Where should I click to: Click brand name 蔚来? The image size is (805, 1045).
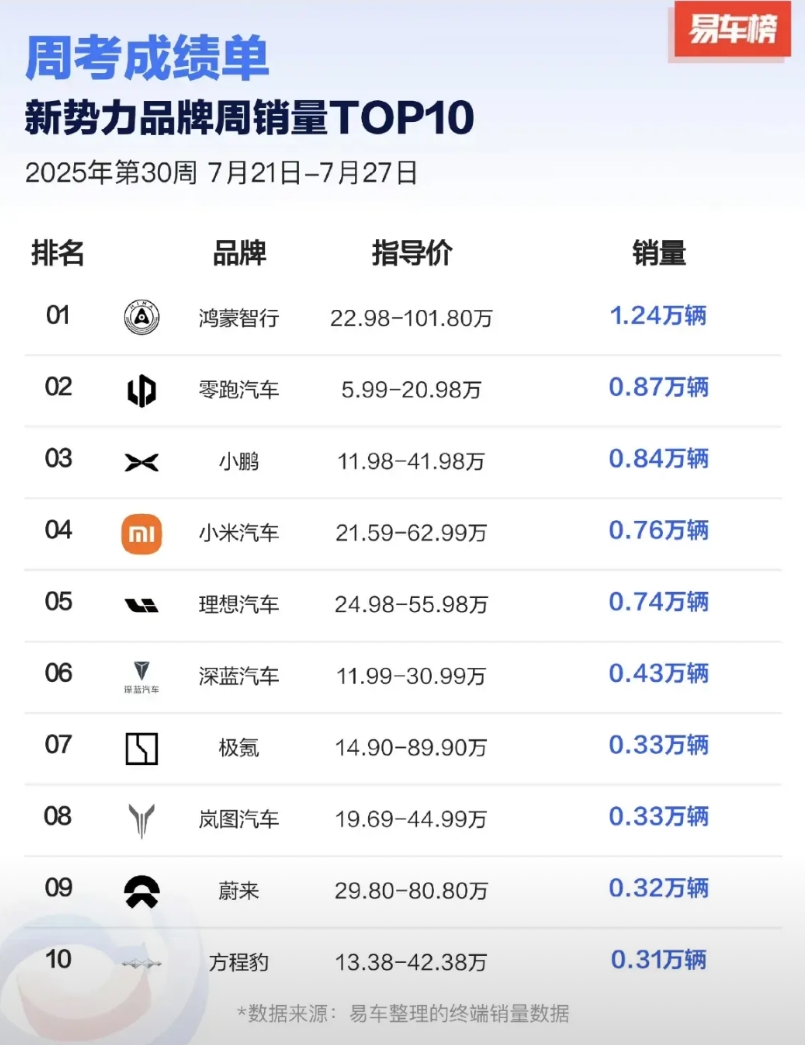pyautogui.click(x=239, y=891)
